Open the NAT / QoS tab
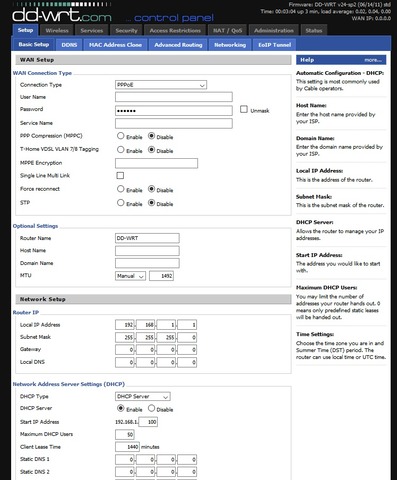This screenshot has height=480, width=397. point(227,30)
